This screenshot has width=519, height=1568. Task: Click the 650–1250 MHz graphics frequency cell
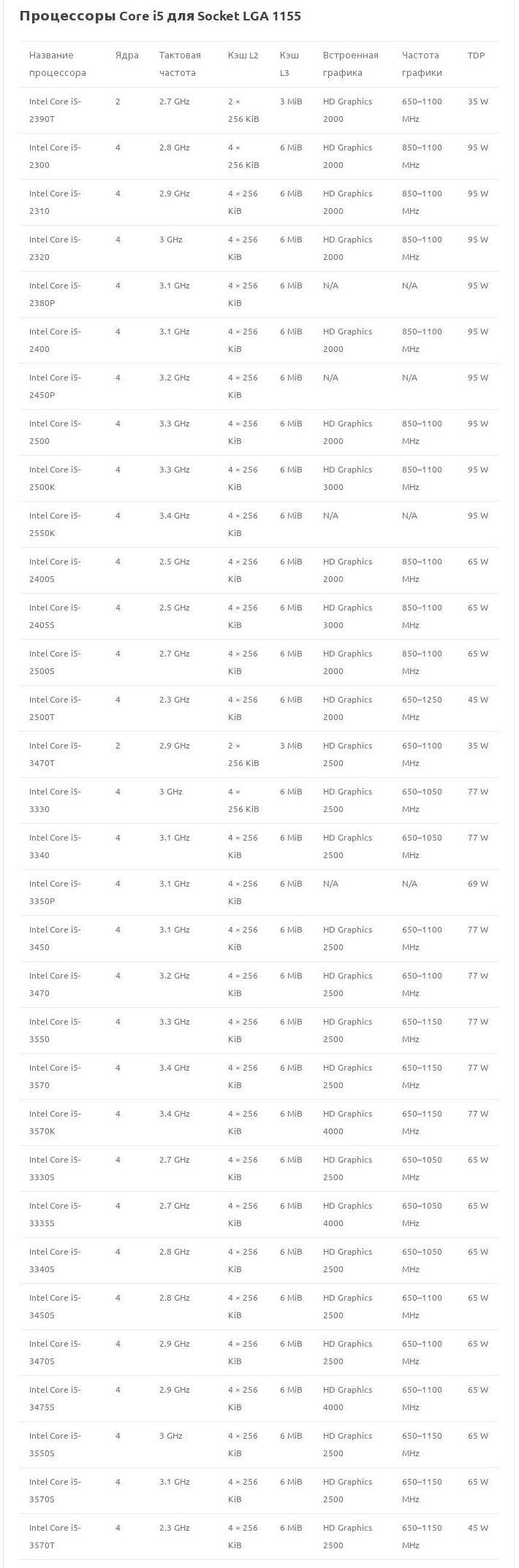click(422, 708)
